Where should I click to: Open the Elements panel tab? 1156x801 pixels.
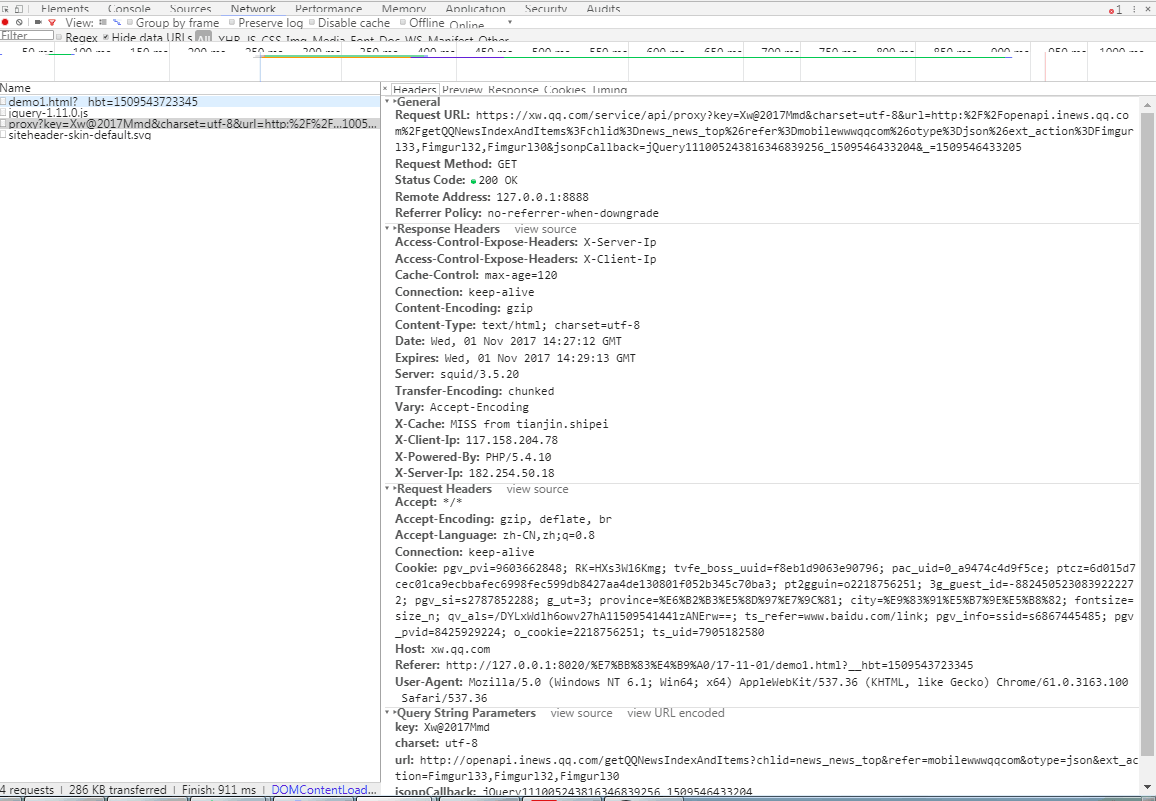click(x=65, y=9)
